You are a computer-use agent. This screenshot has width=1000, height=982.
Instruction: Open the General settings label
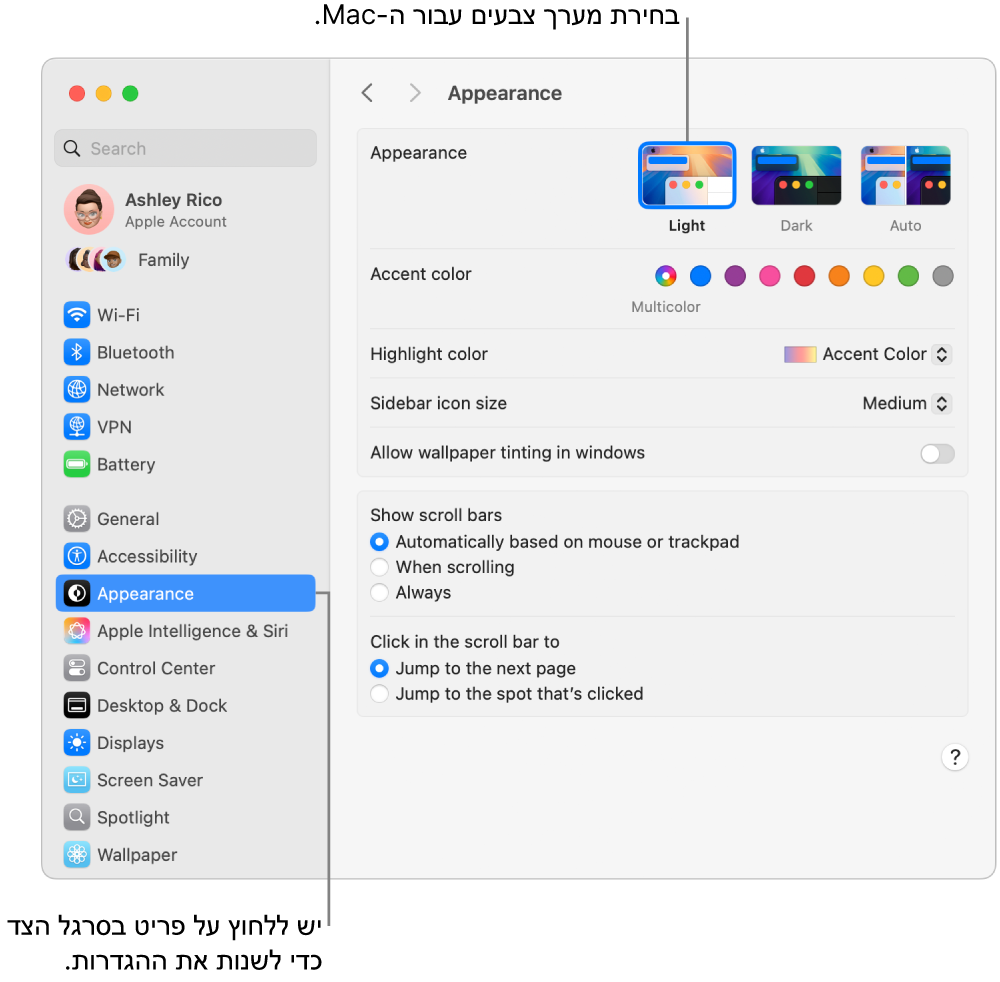pyautogui.click(x=128, y=519)
